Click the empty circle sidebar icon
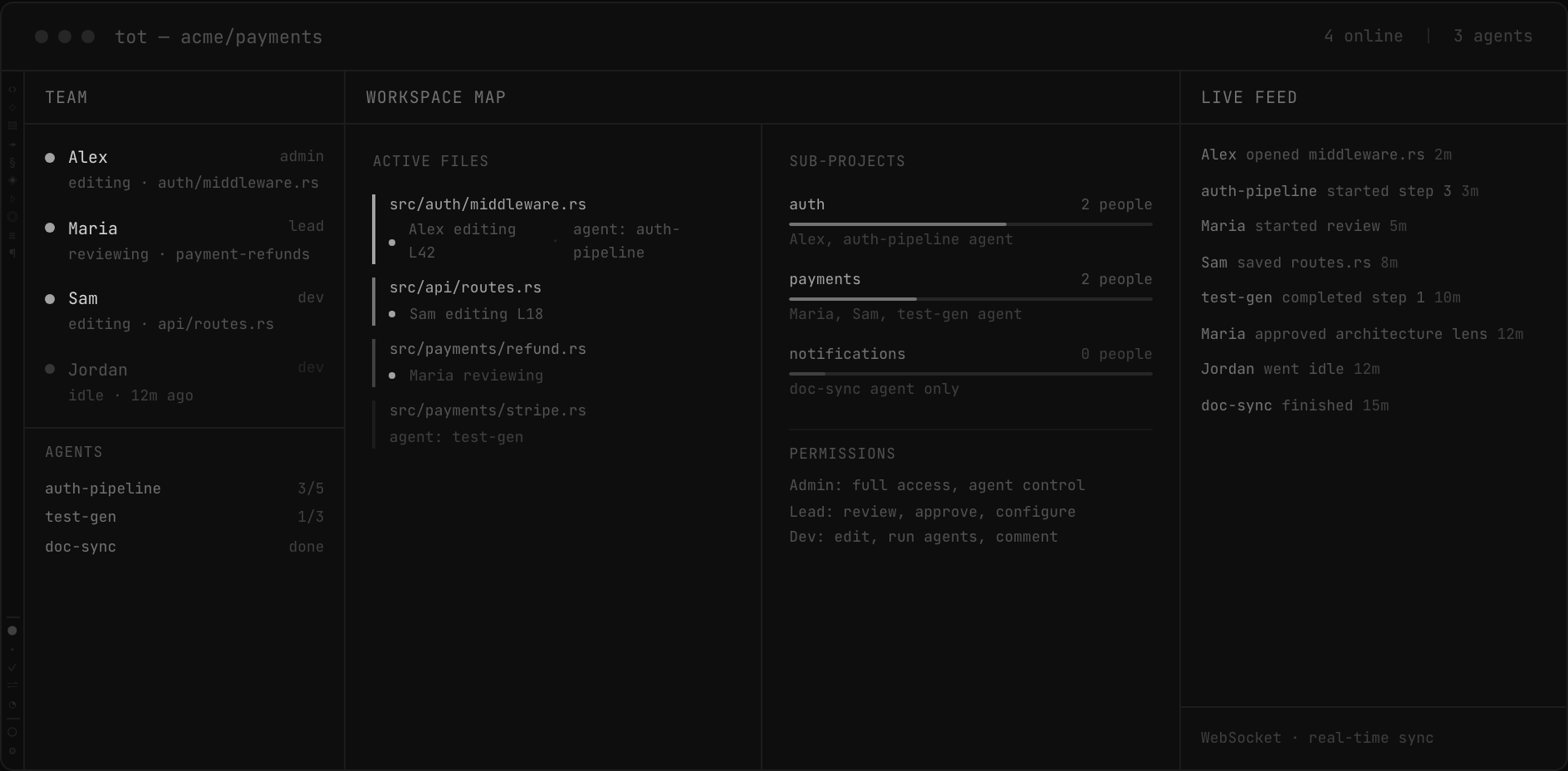 tap(12, 732)
